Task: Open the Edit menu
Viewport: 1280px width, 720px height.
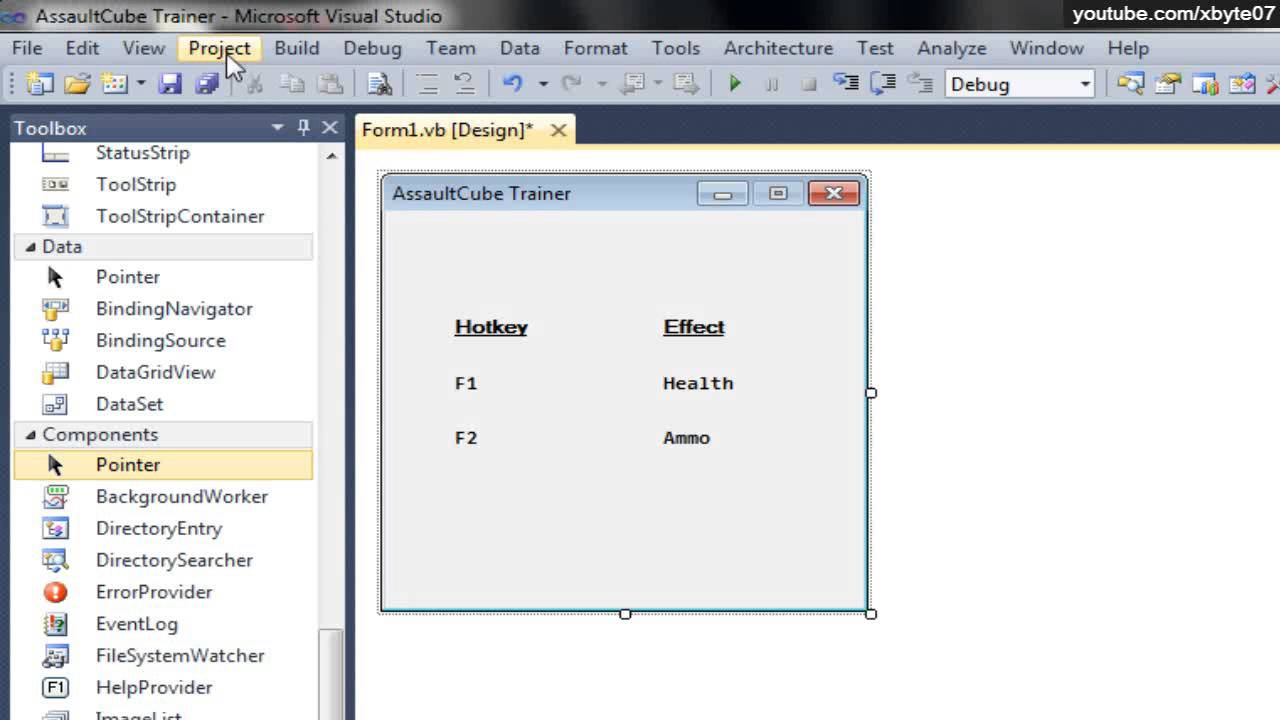Action: [x=82, y=48]
